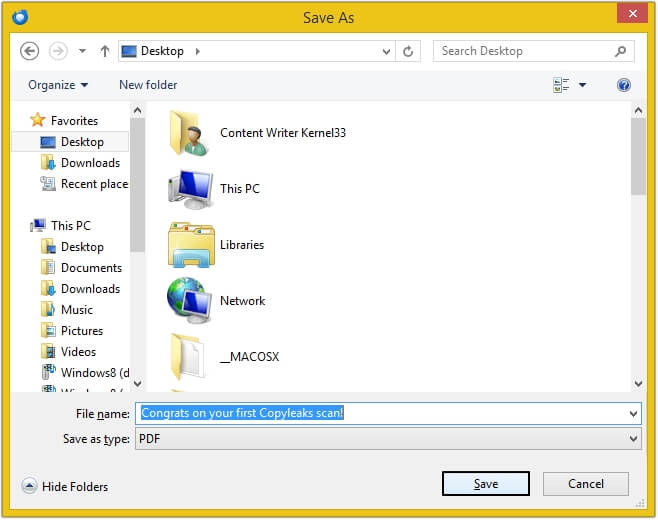Click the Back navigation arrow
The height and width of the screenshot is (520, 658).
point(29,51)
